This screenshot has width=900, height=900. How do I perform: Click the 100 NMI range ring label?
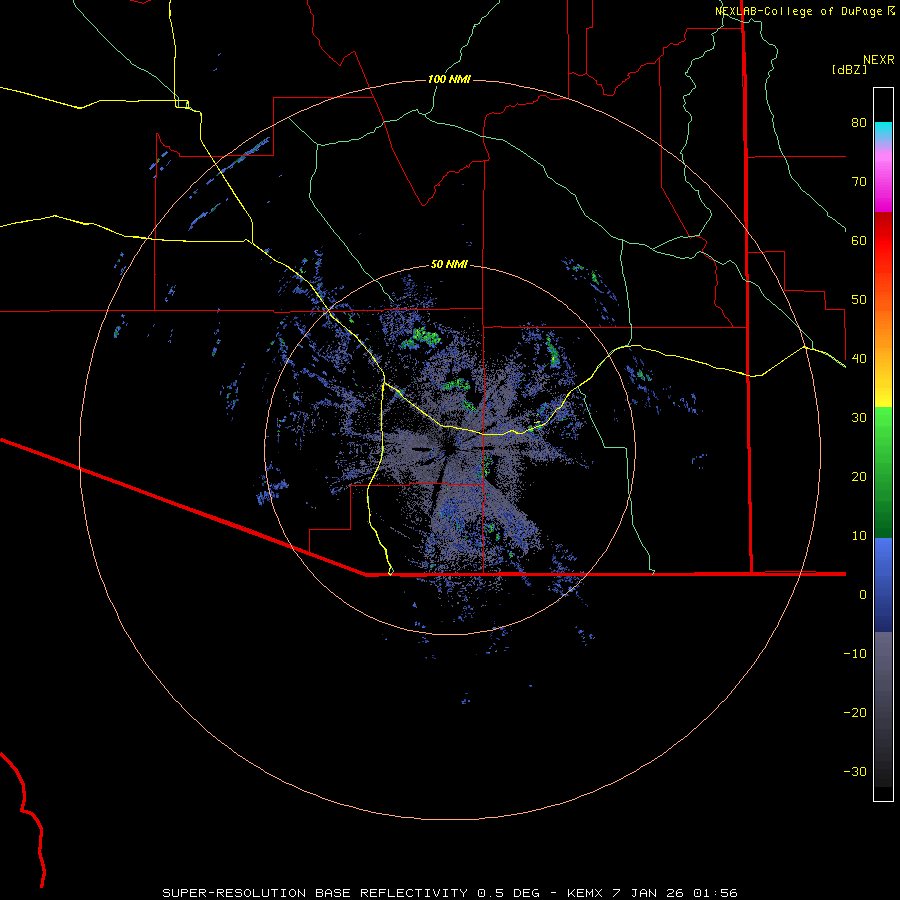449,79
